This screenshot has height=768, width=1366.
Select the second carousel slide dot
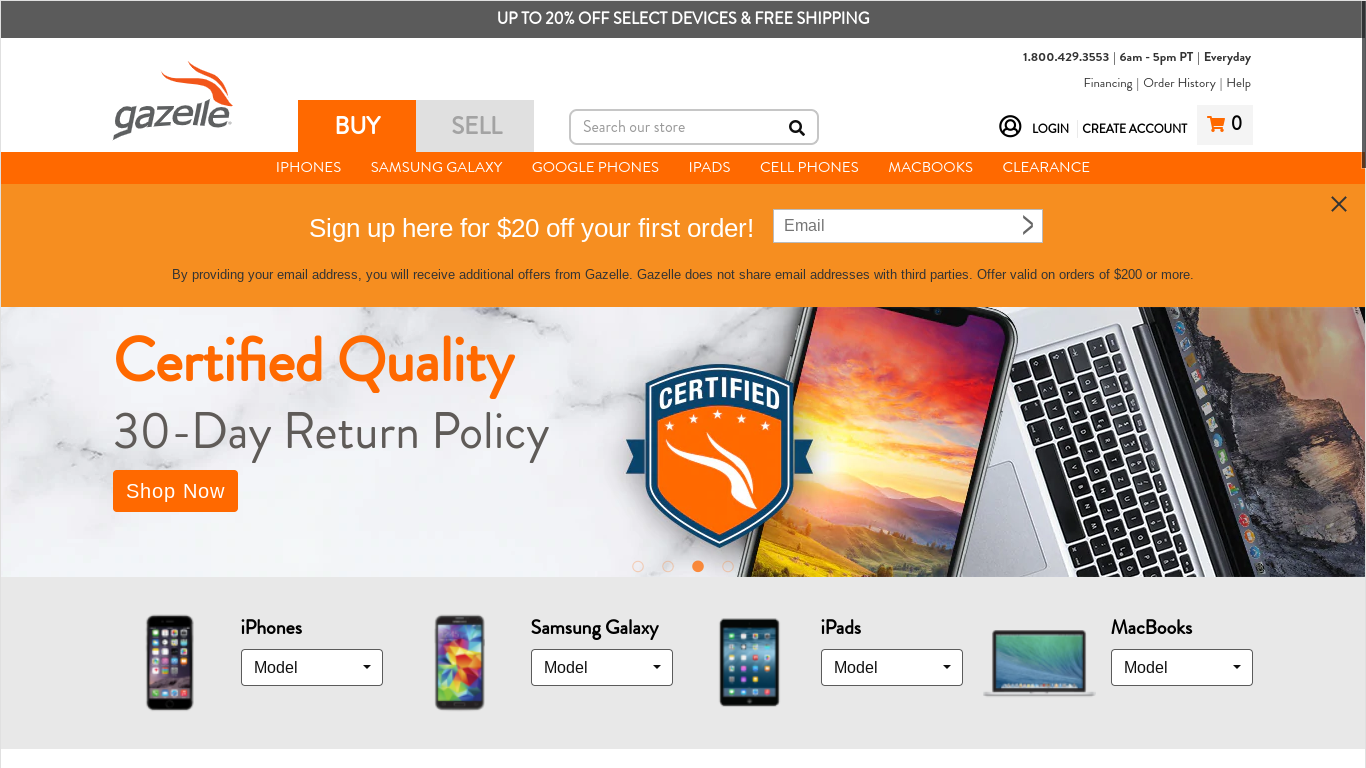pyautogui.click(x=668, y=566)
